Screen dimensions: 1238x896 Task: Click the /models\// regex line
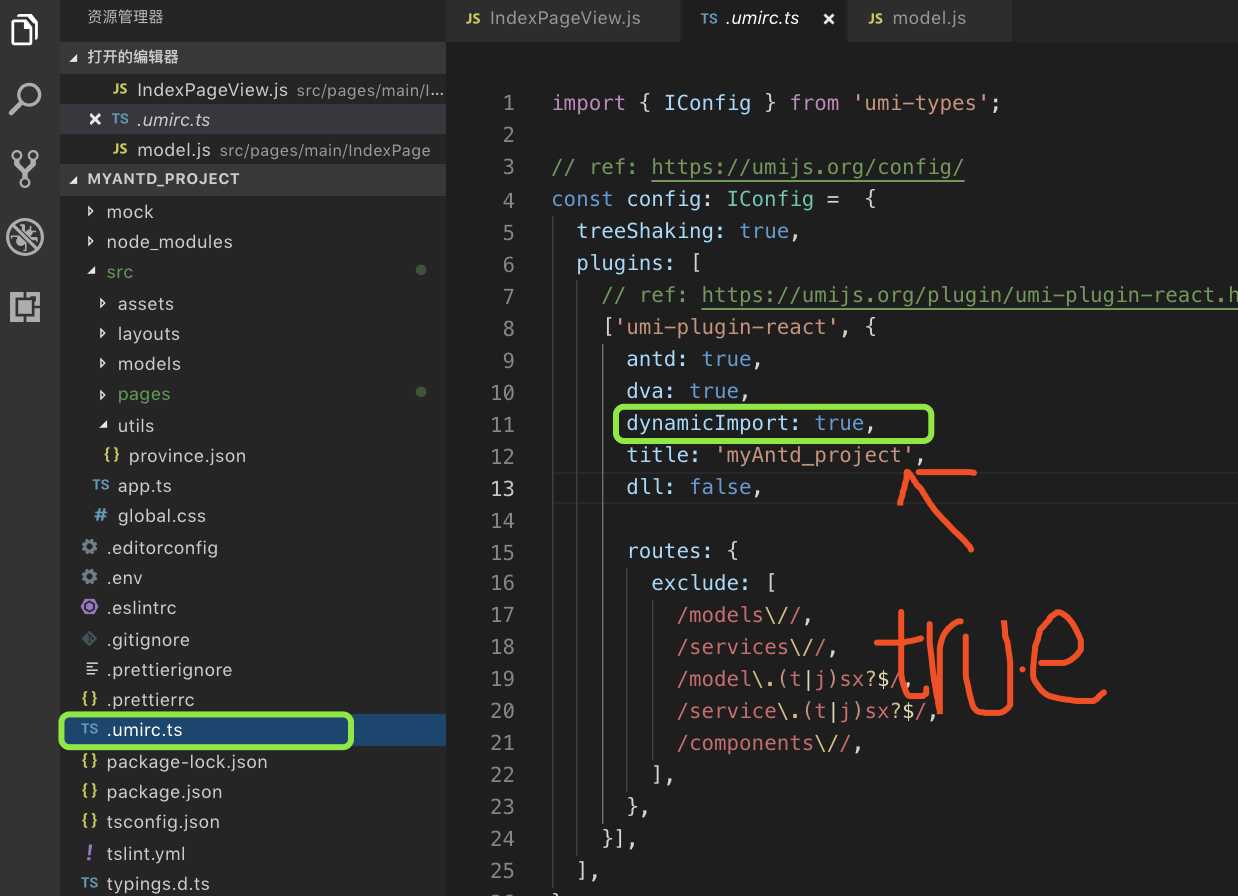pos(745,615)
